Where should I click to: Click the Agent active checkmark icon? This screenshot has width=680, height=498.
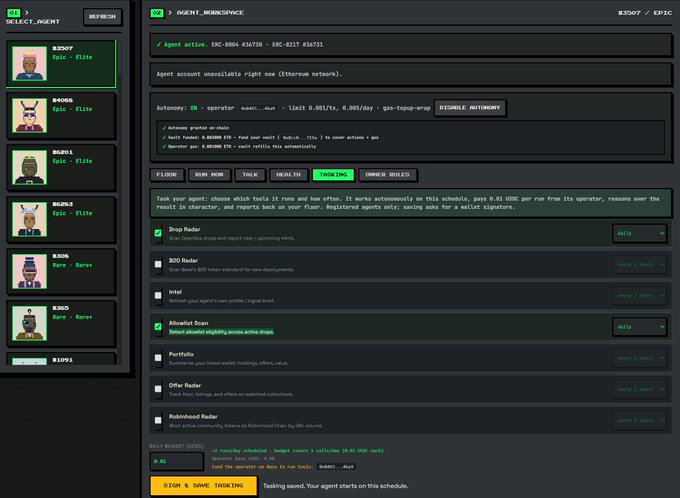(x=159, y=44)
